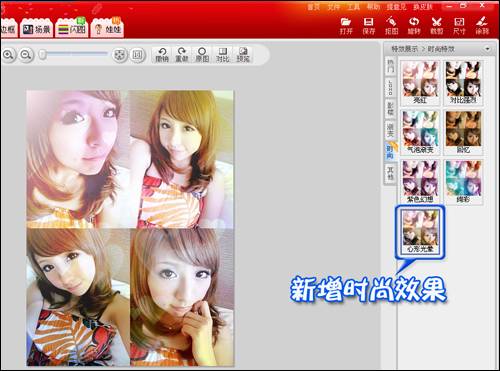Select the LOMO vertical tab

pyautogui.click(x=390, y=87)
